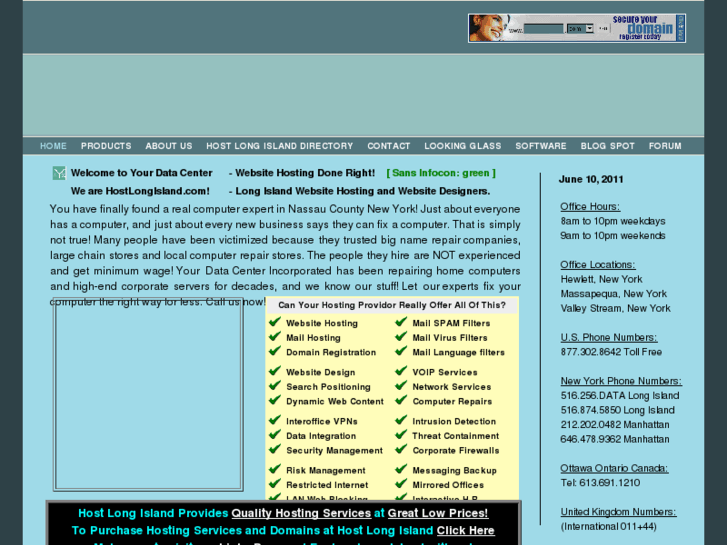727x545 pixels.
Task: Click the date June 10, 2011
Action: coord(591,180)
